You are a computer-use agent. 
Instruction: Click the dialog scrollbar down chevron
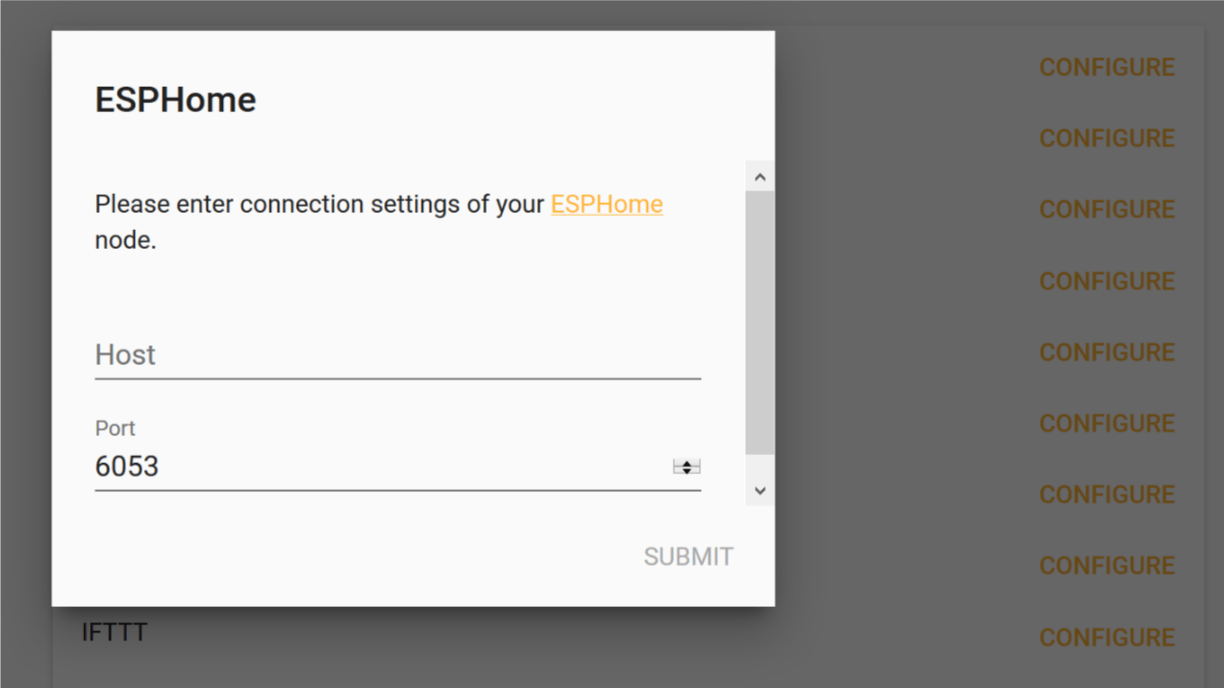(x=759, y=490)
